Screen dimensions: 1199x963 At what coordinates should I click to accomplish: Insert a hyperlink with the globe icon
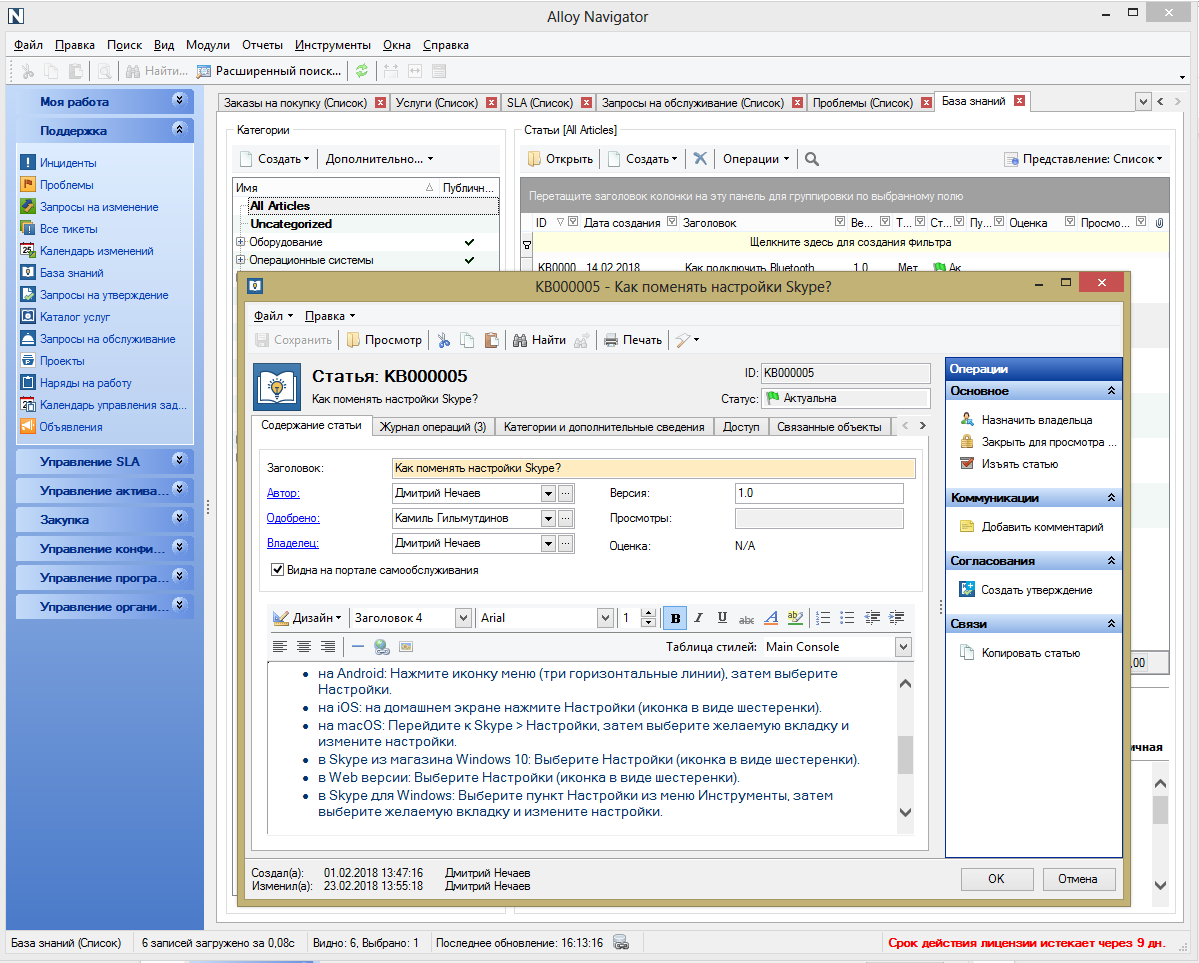[382, 647]
